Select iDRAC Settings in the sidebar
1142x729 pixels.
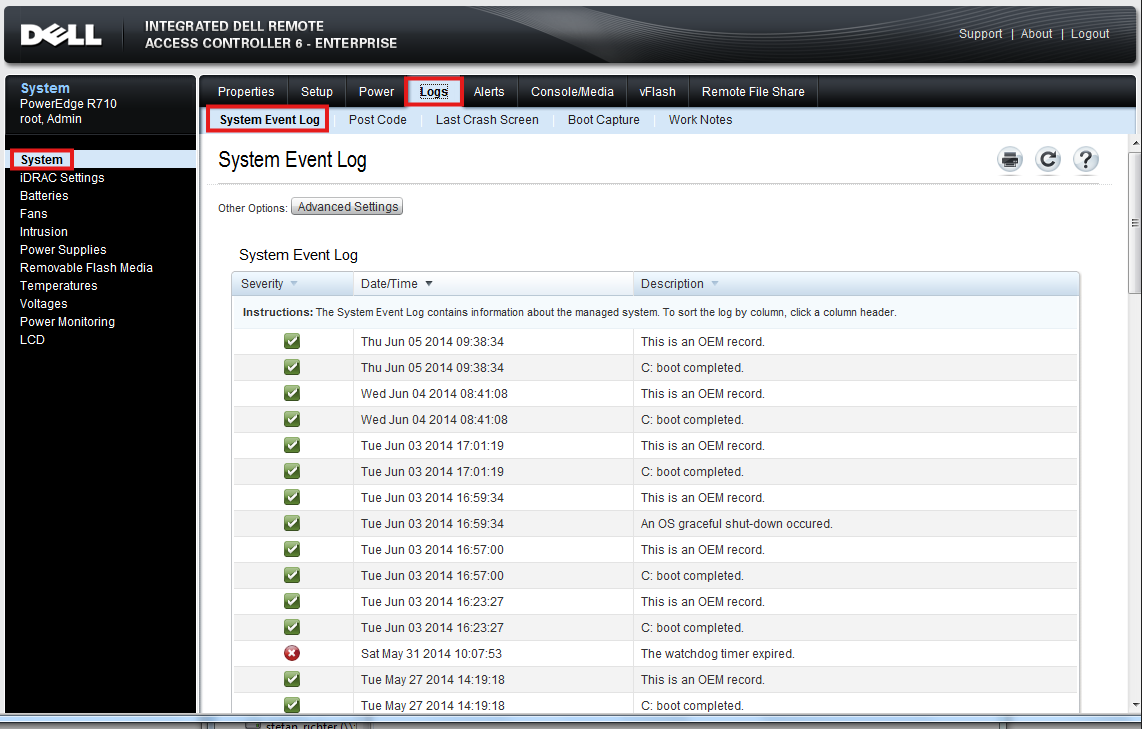62,178
